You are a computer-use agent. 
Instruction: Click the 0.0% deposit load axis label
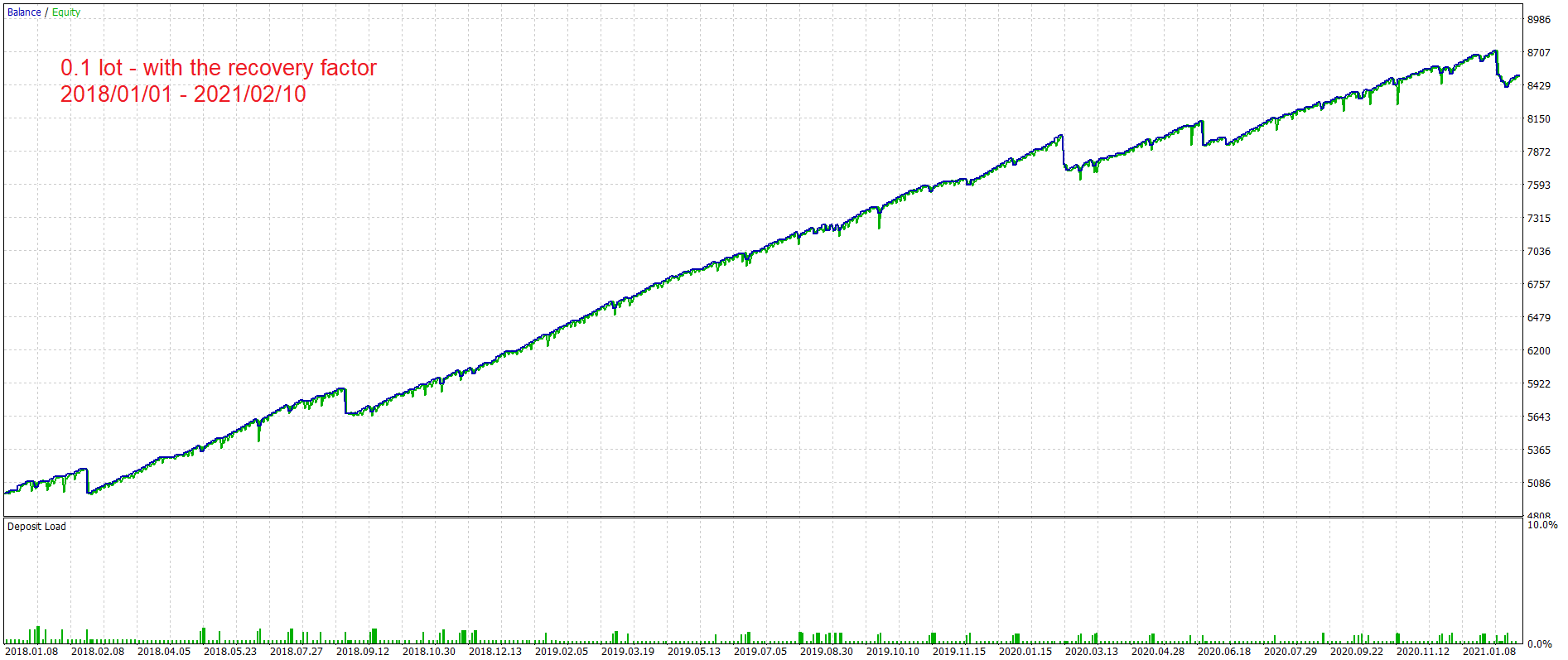pos(1540,644)
